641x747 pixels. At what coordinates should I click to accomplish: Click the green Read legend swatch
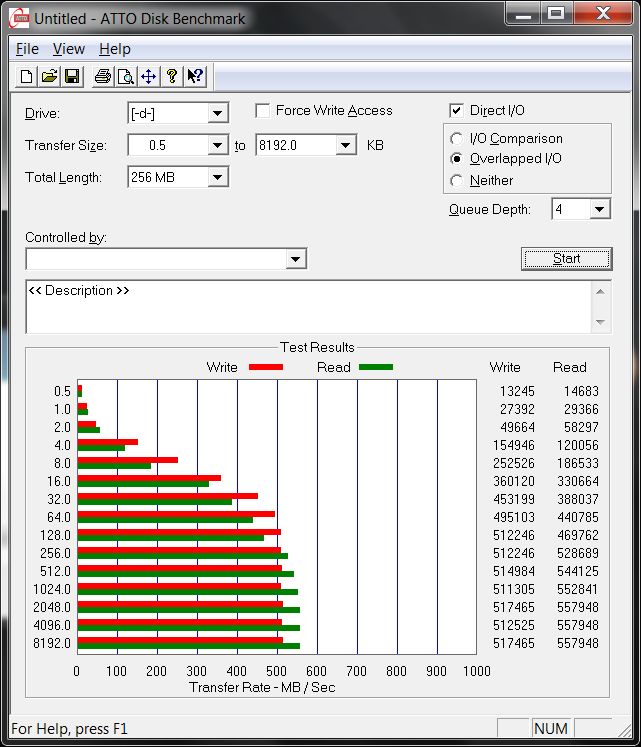pyautogui.click(x=376, y=367)
